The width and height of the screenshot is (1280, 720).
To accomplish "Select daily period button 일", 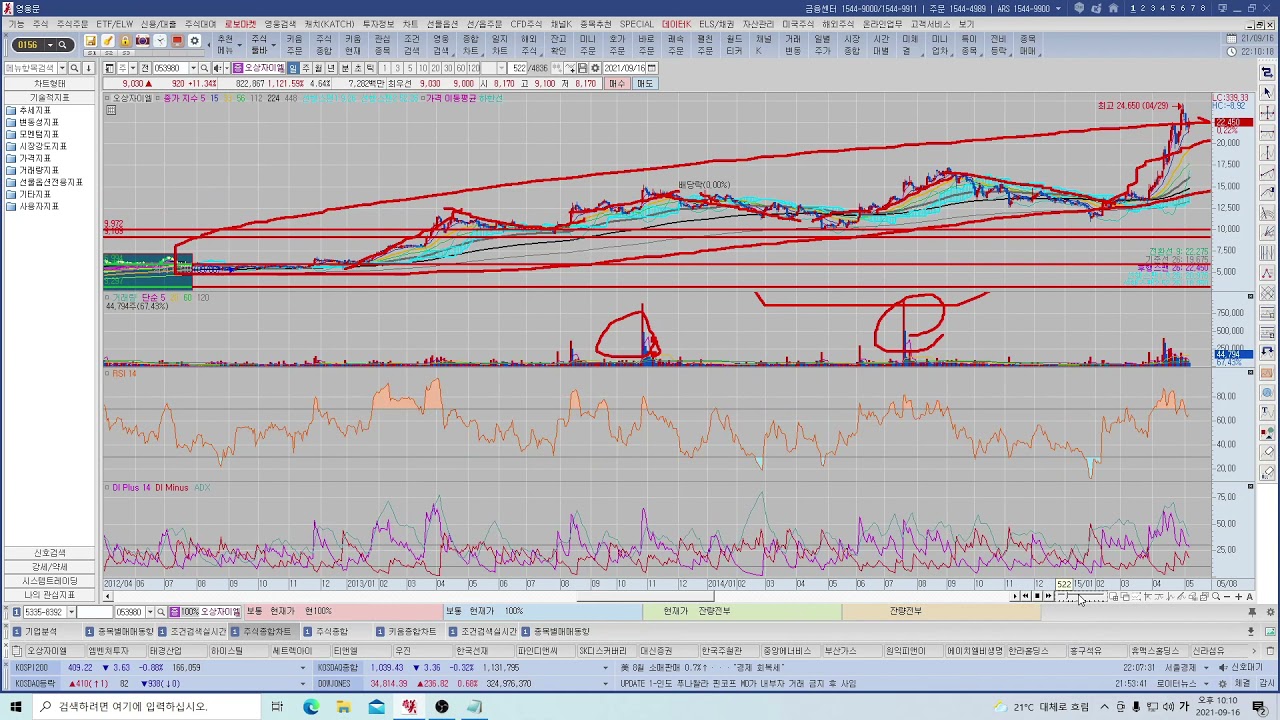I will click(293, 68).
